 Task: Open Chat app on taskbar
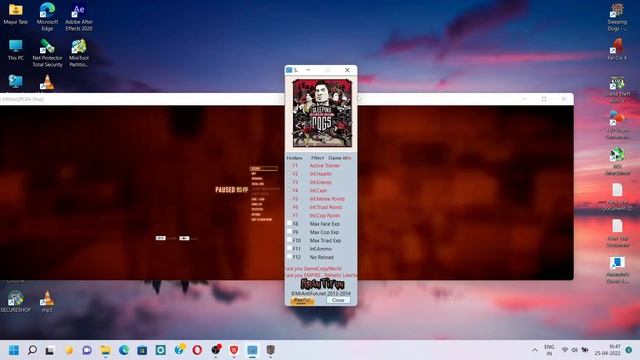pyautogui.click(x=87, y=350)
